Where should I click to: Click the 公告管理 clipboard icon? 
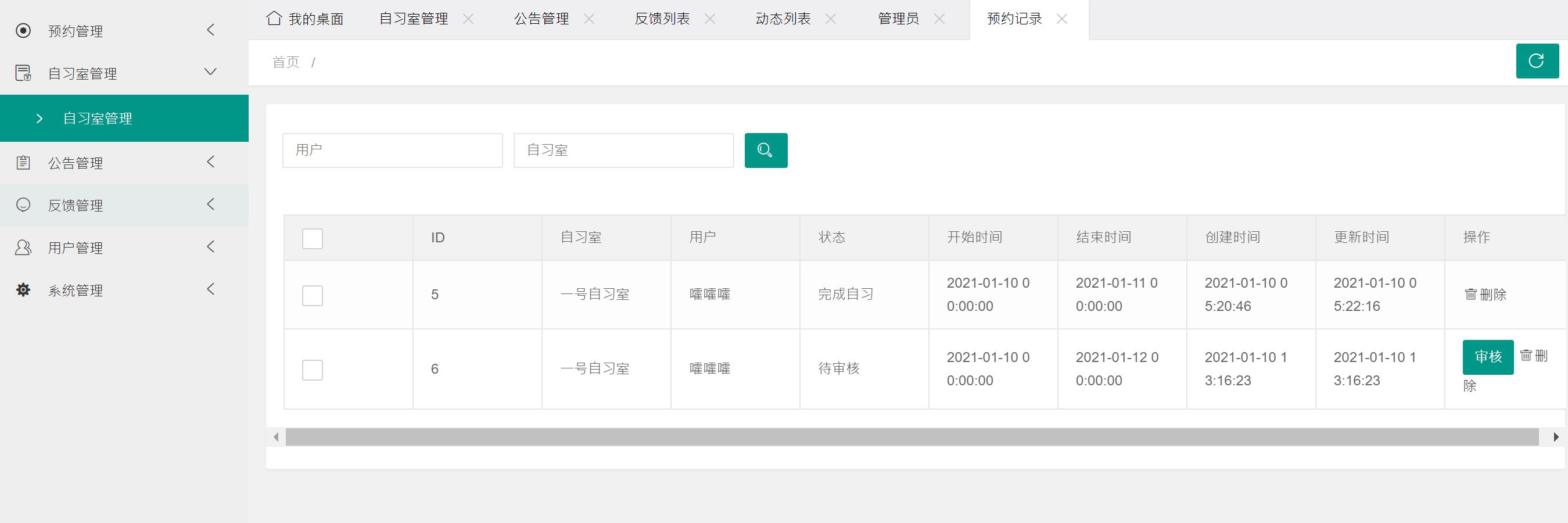pos(23,163)
